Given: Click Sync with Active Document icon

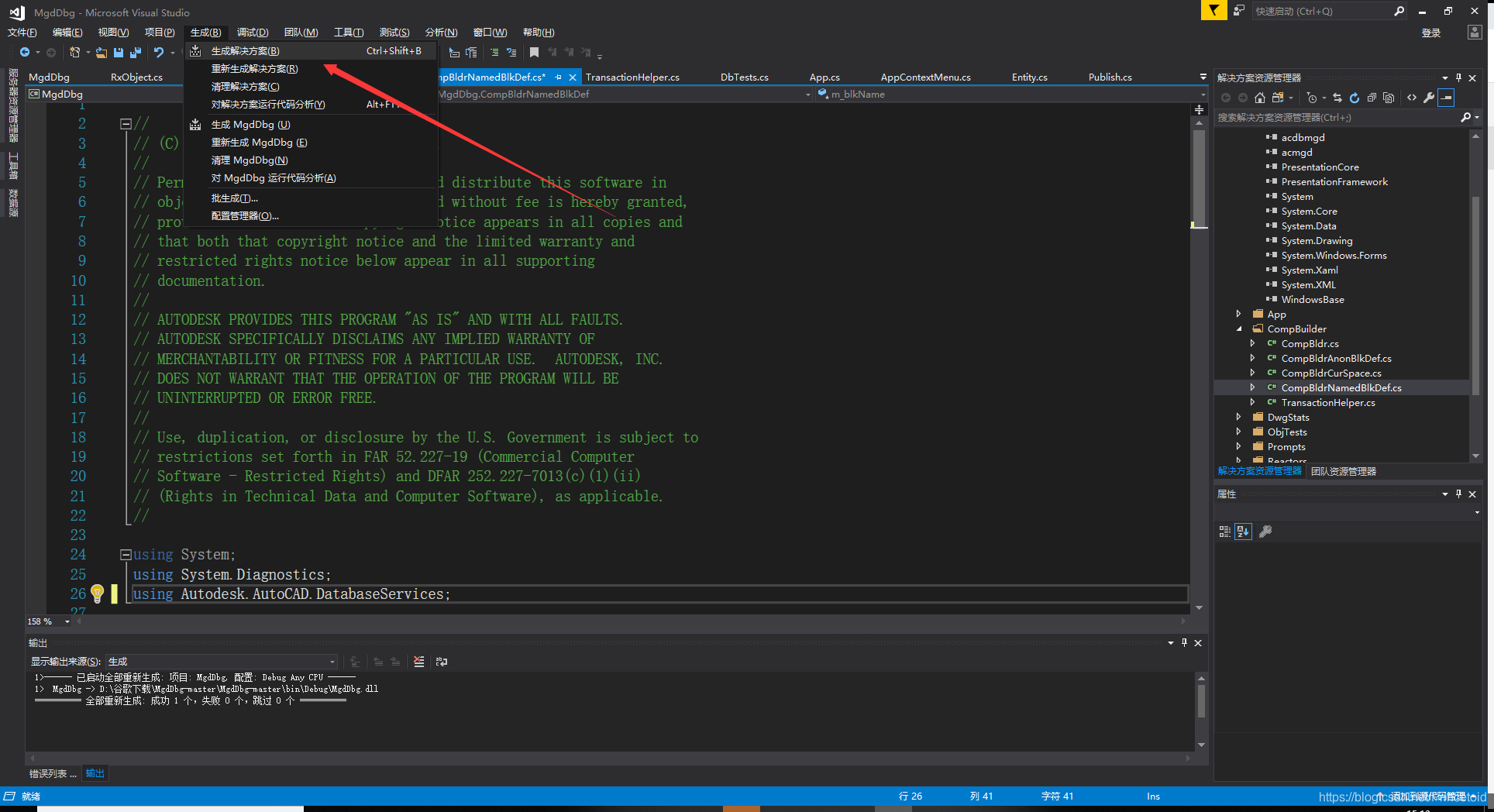Looking at the screenshot, I should 1337,98.
